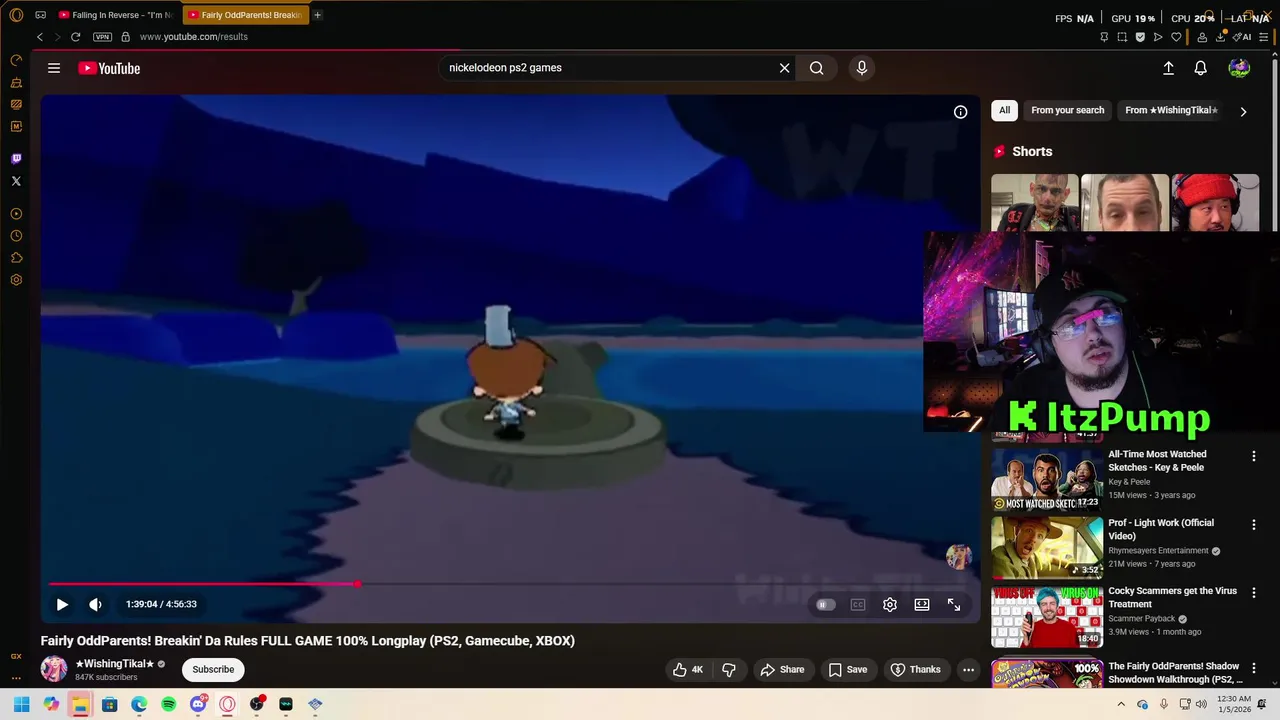1280x720 pixels.
Task: Open options for Prof Light Work video
Action: [1253, 524]
